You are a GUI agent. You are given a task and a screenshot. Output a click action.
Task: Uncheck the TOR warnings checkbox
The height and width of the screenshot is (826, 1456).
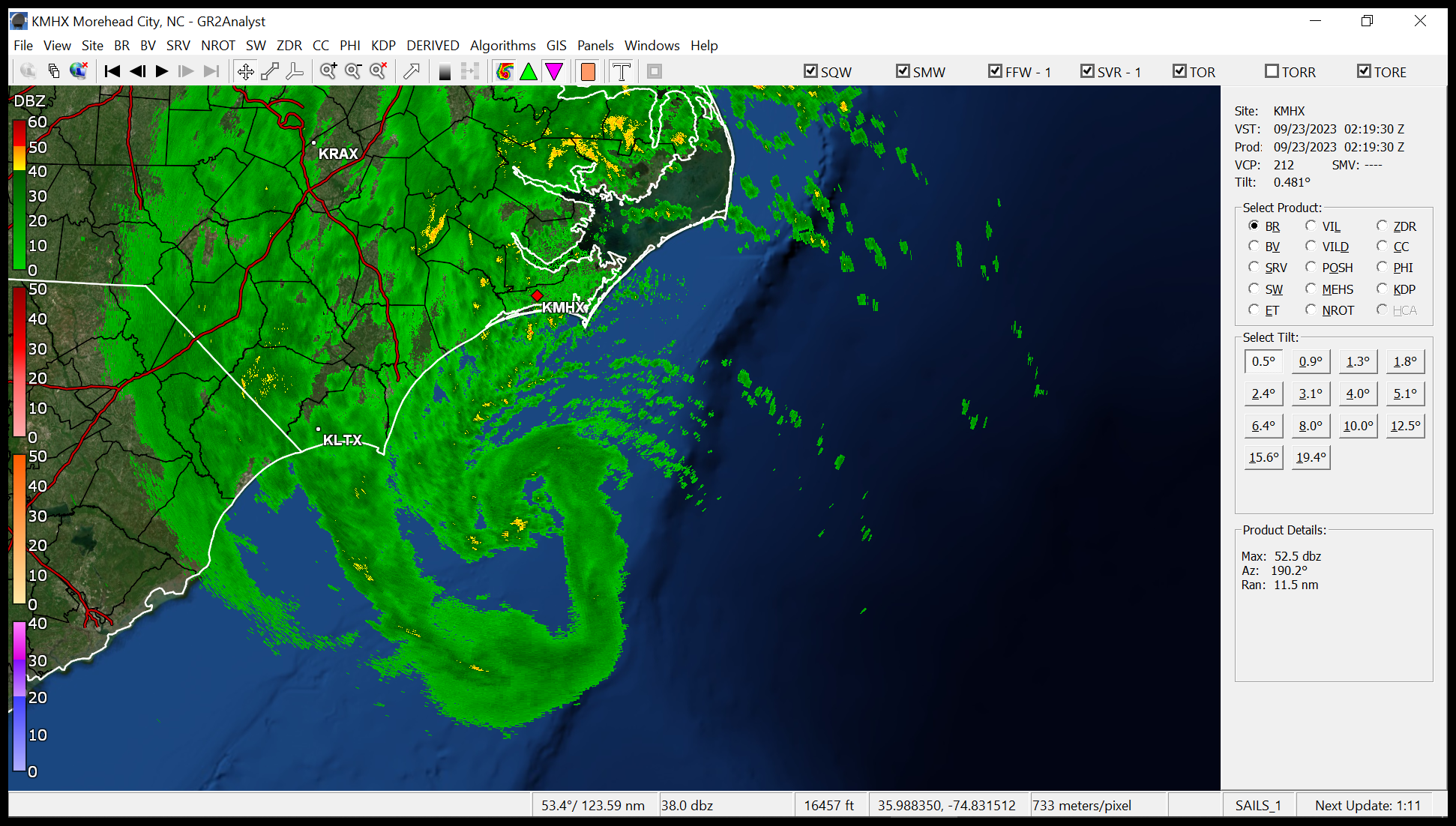(1180, 71)
